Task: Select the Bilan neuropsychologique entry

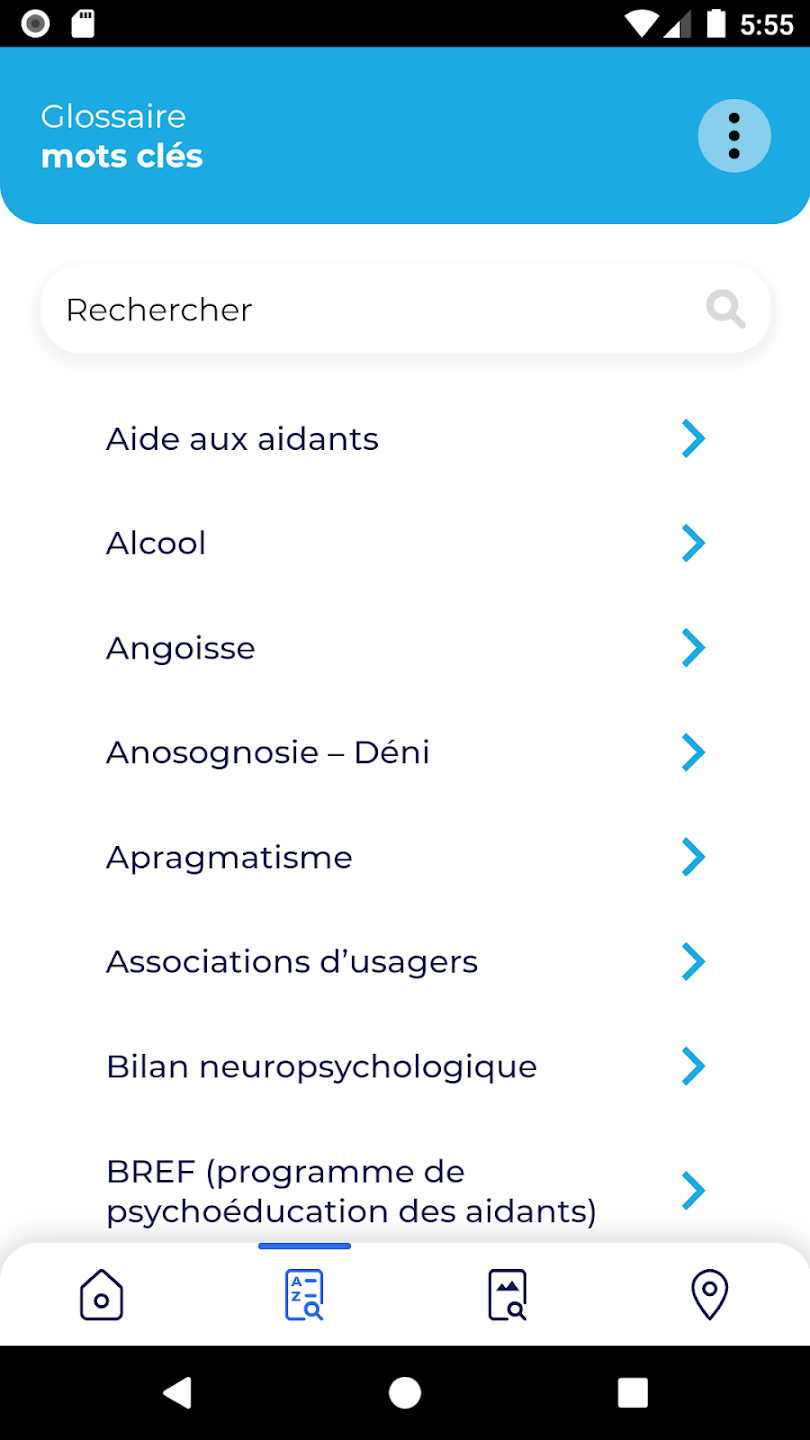Action: click(x=321, y=1066)
